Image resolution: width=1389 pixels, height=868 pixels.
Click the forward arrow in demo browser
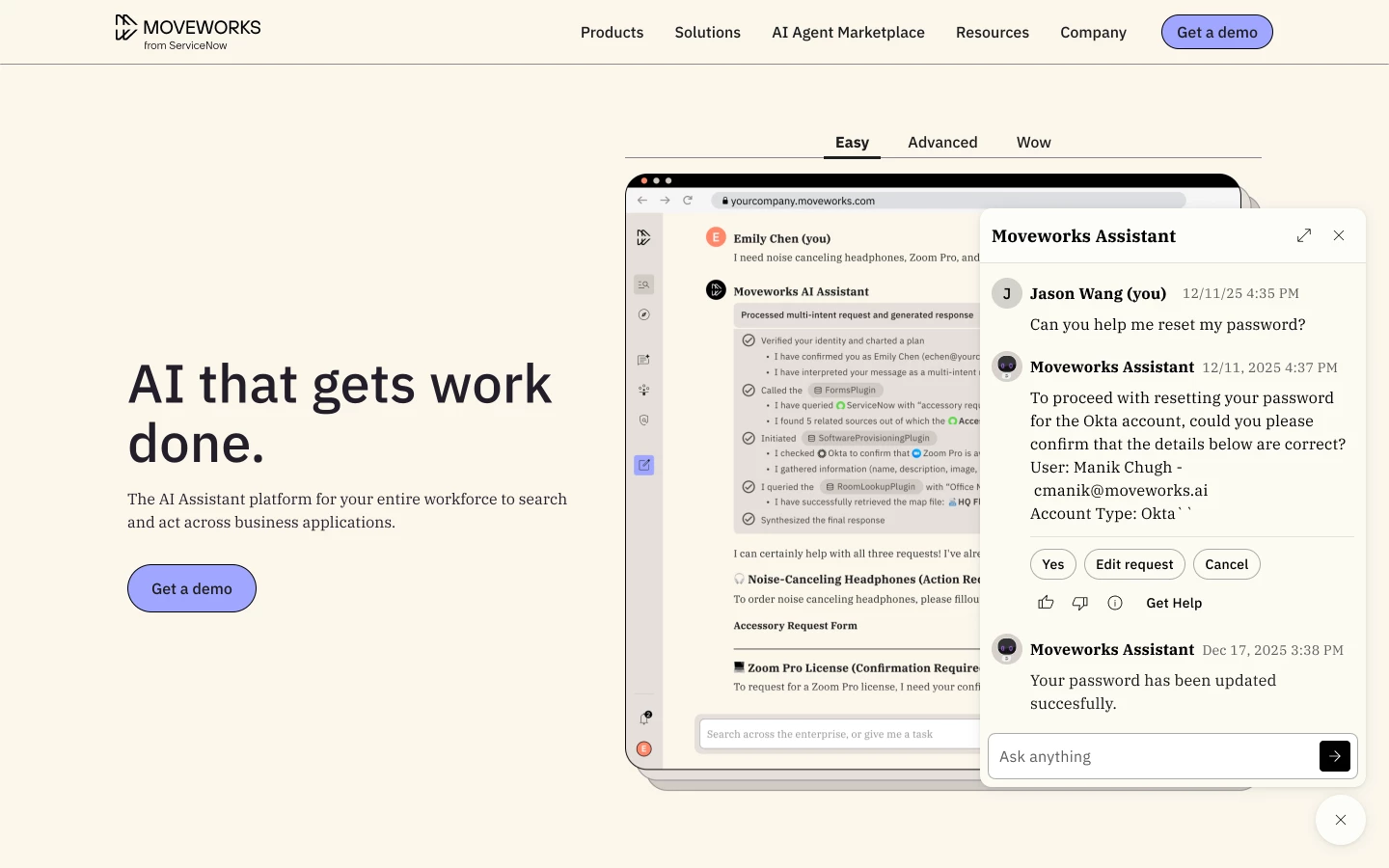point(665,201)
